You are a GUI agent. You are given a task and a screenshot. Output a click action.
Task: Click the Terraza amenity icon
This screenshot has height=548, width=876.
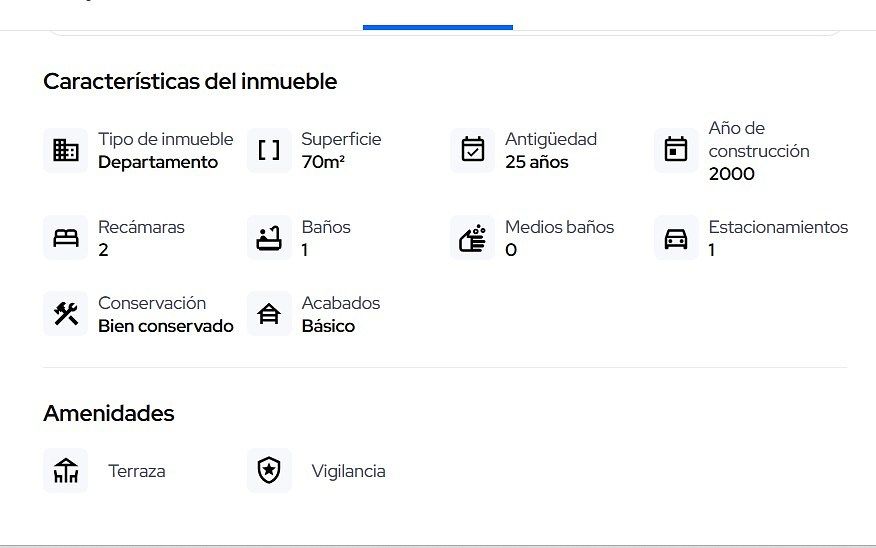[66, 471]
